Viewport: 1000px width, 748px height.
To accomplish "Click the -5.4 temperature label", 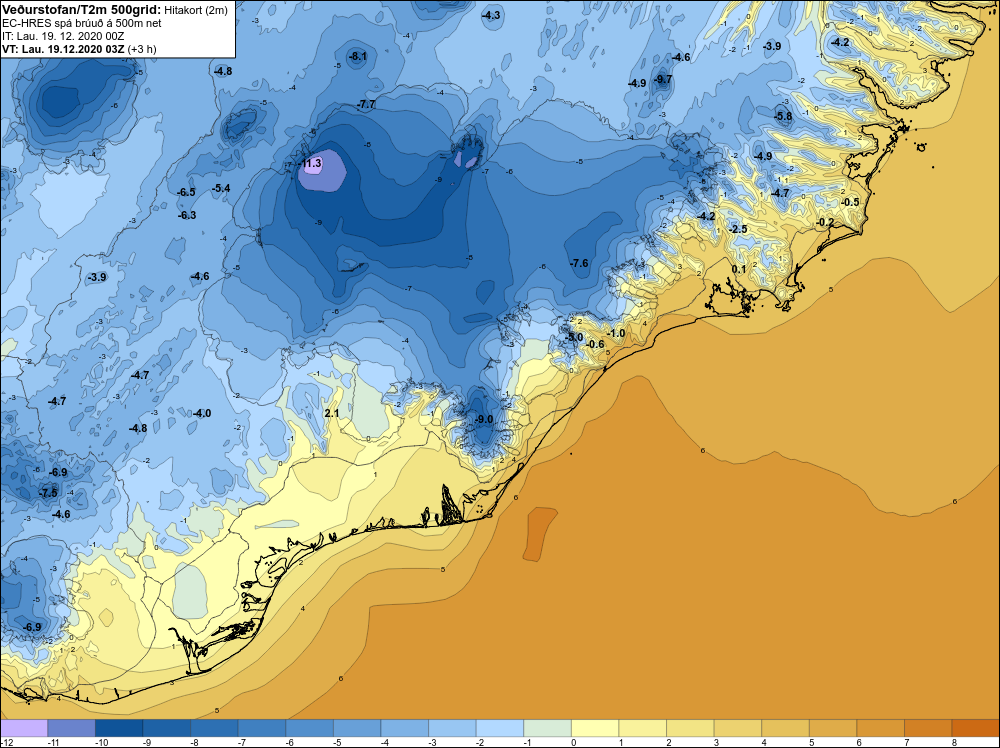I will click(221, 188).
